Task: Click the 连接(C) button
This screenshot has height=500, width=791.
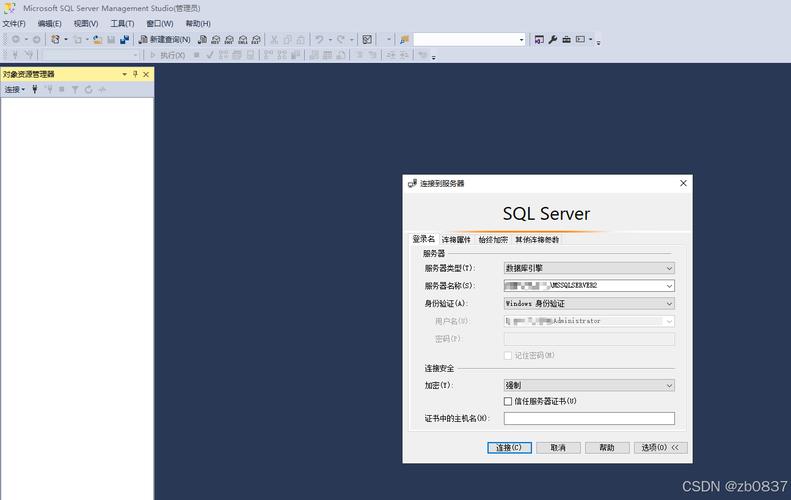Action: pos(509,448)
